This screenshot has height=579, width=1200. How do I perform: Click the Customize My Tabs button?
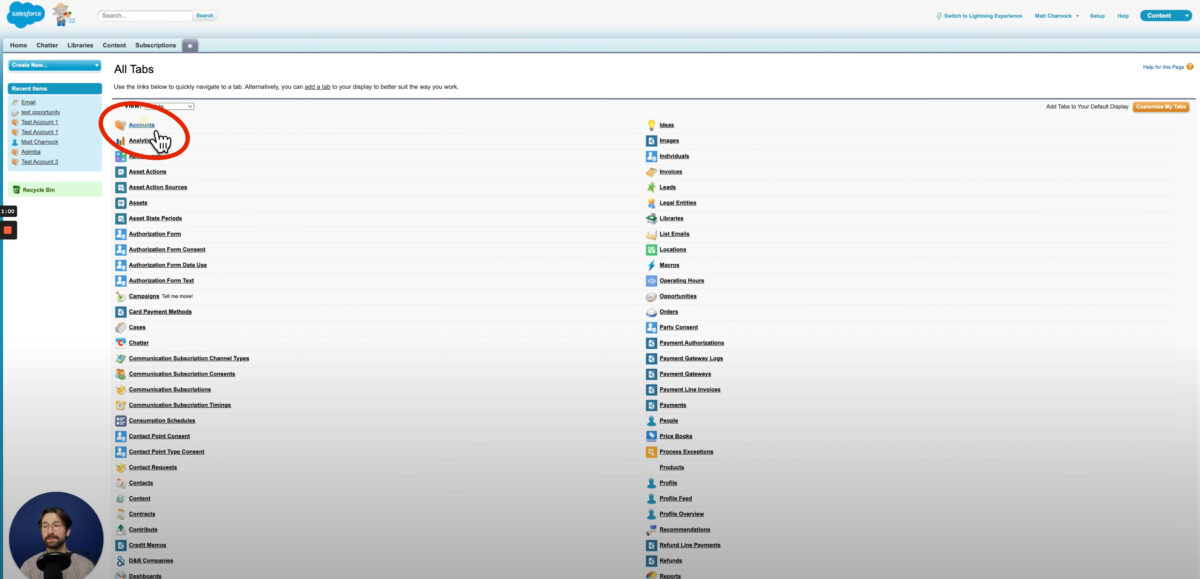click(x=1161, y=106)
